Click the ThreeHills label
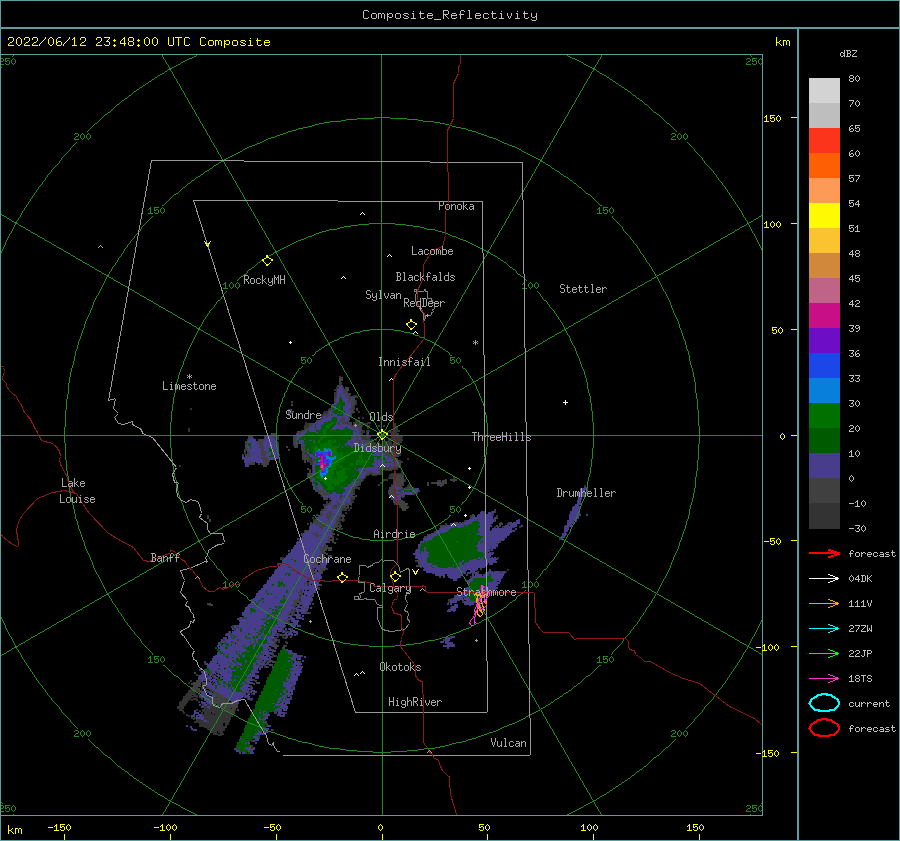 pyautogui.click(x=502, y=437)
